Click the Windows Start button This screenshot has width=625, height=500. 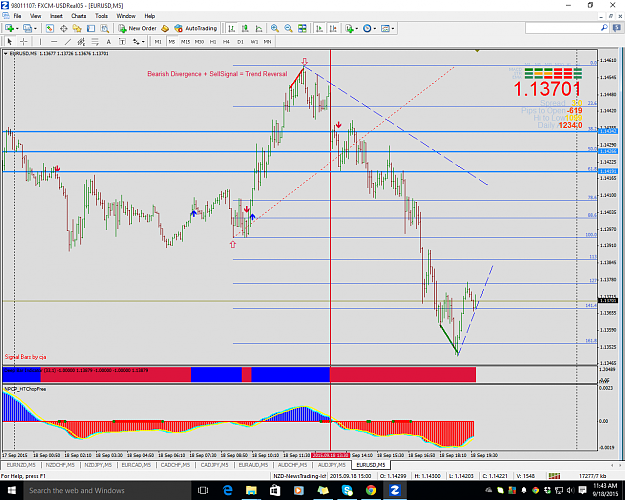pos(12,490)
